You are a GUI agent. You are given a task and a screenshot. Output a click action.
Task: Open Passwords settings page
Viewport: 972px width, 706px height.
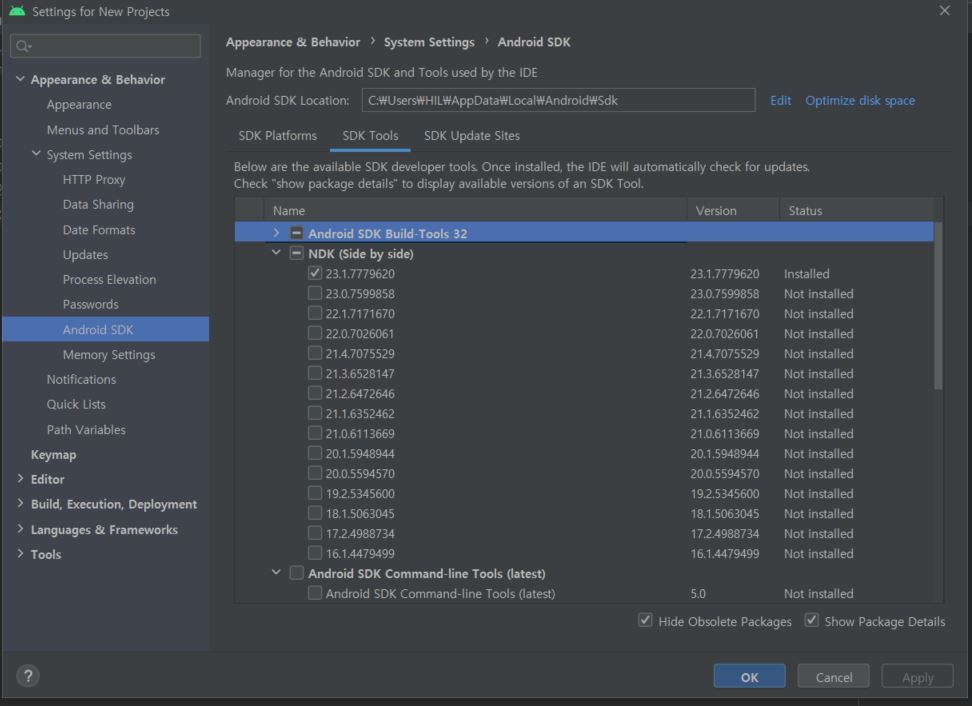point(91,304)
